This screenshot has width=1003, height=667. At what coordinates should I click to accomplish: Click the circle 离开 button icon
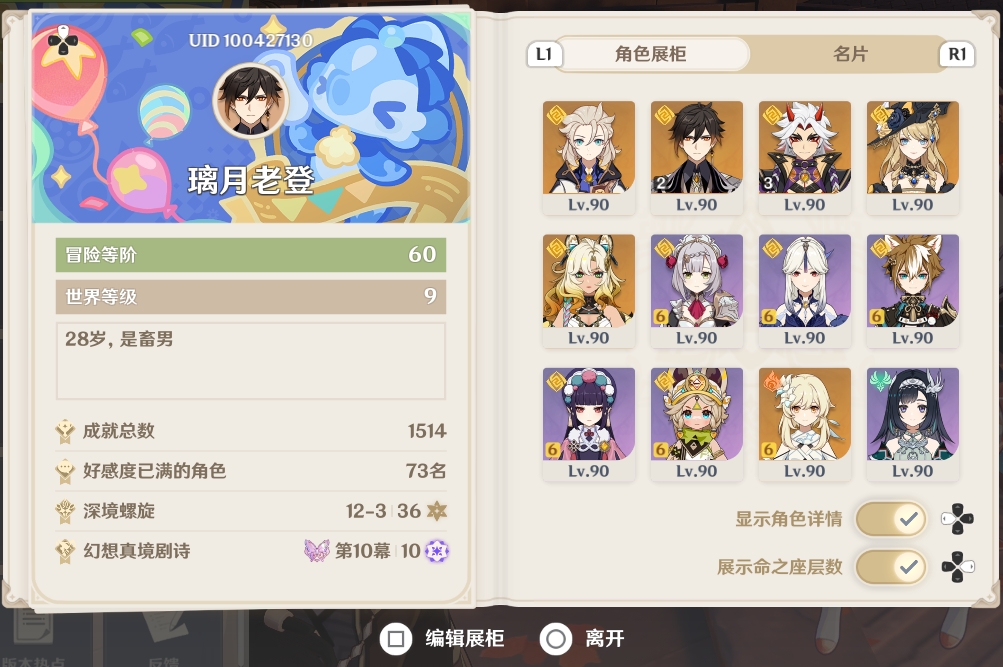coord(556,638)
